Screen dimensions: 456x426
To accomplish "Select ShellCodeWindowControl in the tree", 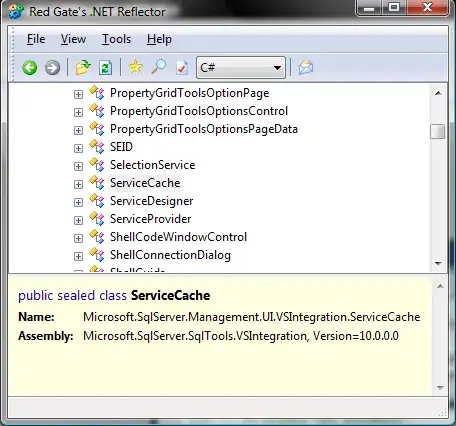I will (x=178, y=237).
